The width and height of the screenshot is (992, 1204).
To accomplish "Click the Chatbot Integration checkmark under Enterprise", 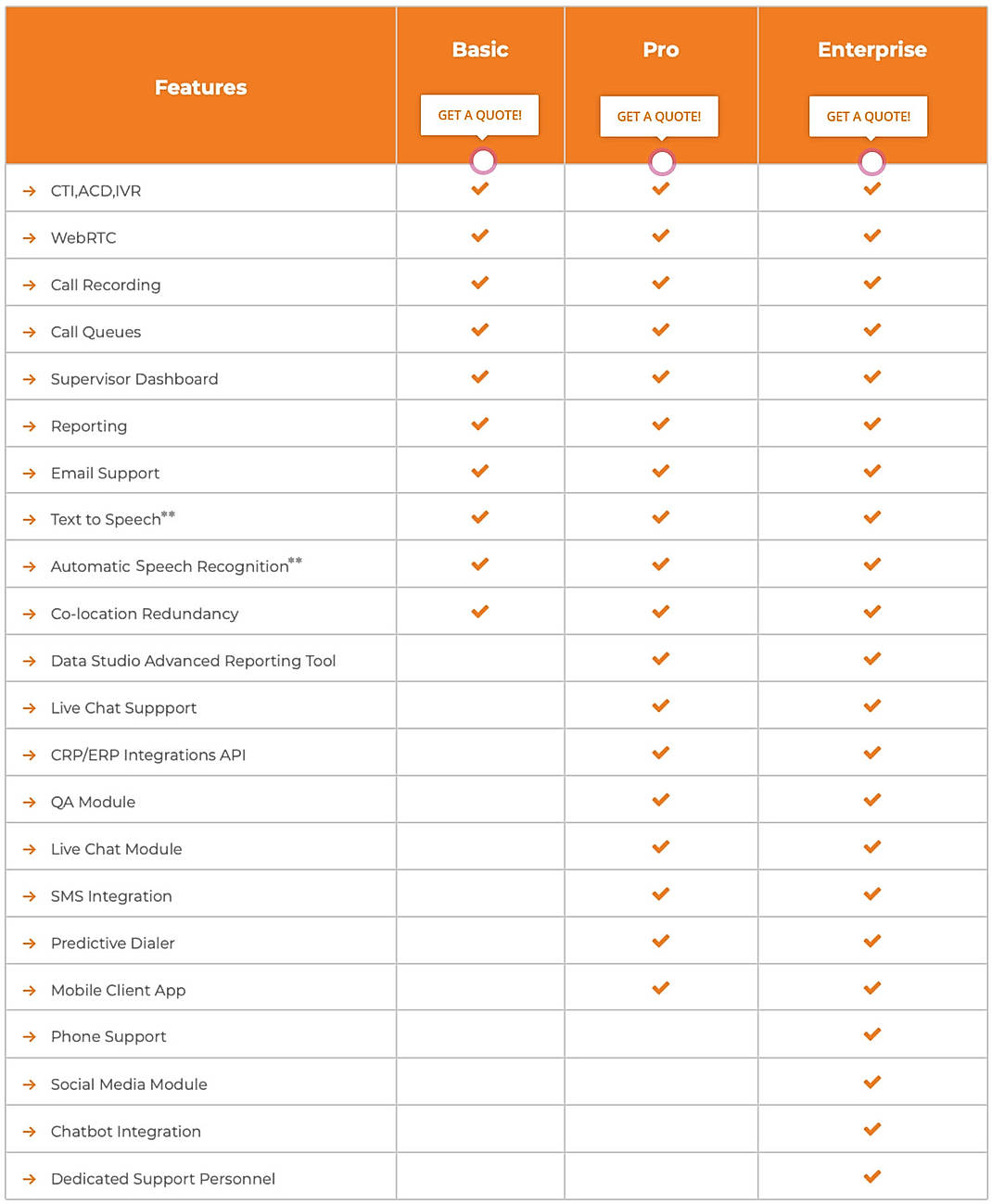I will (x=871, y=1129).
